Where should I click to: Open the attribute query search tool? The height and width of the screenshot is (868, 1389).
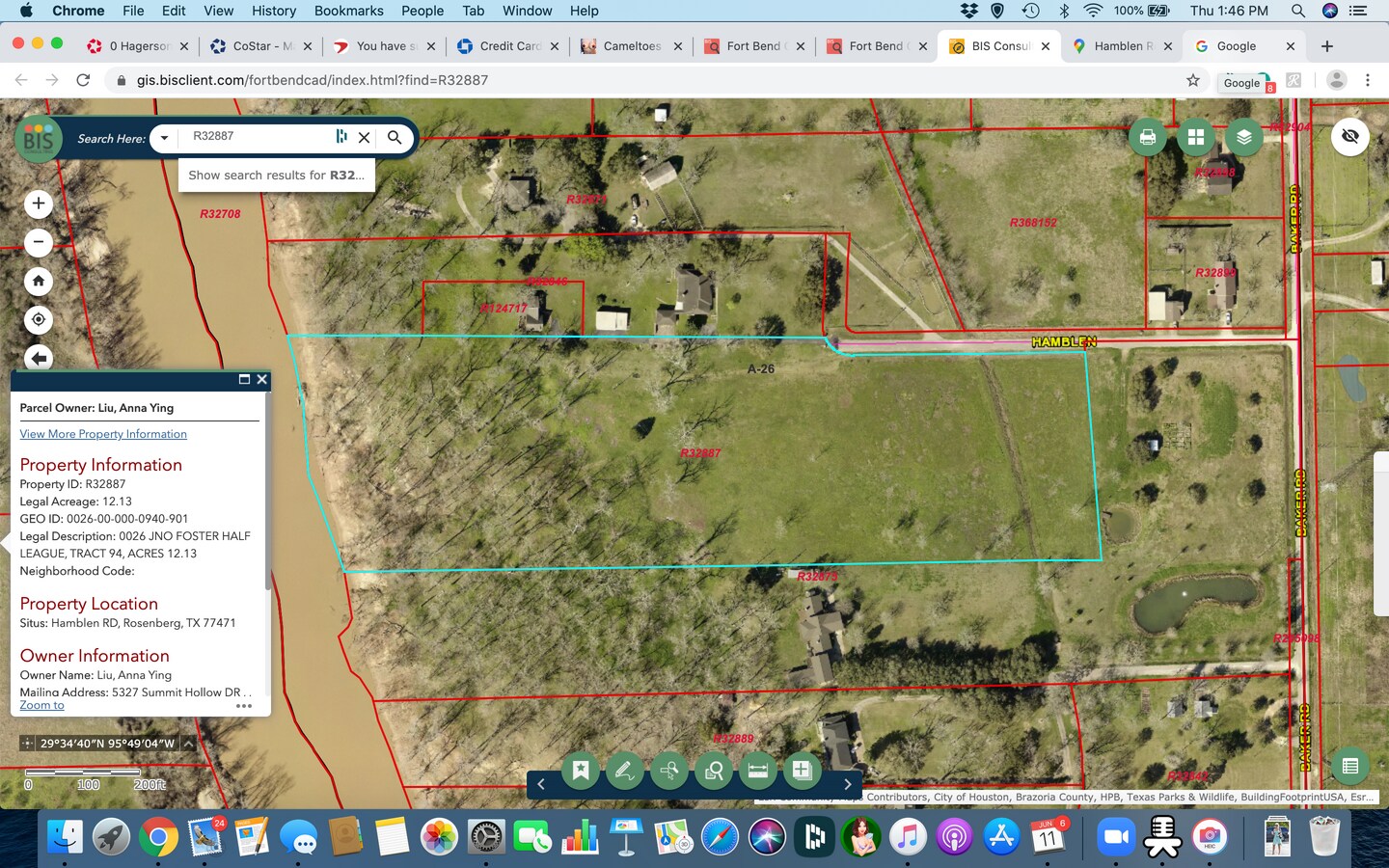pyautogui.click(x=714, y=771)
